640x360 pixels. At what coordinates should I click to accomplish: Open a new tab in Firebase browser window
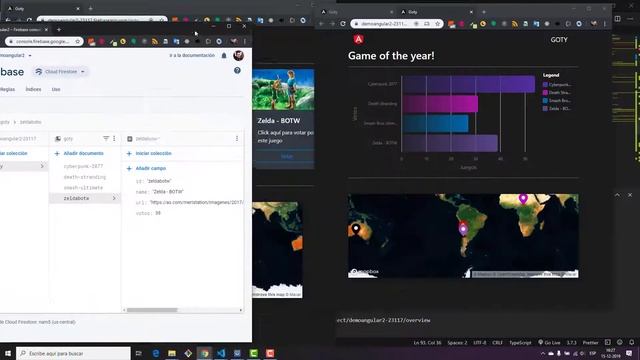59,29
